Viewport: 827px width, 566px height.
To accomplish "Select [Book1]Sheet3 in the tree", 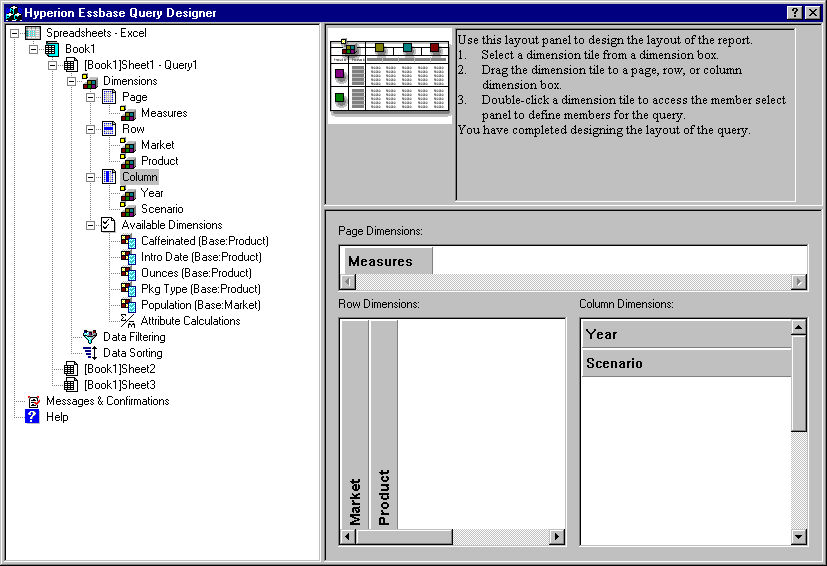I will [119, 385].
